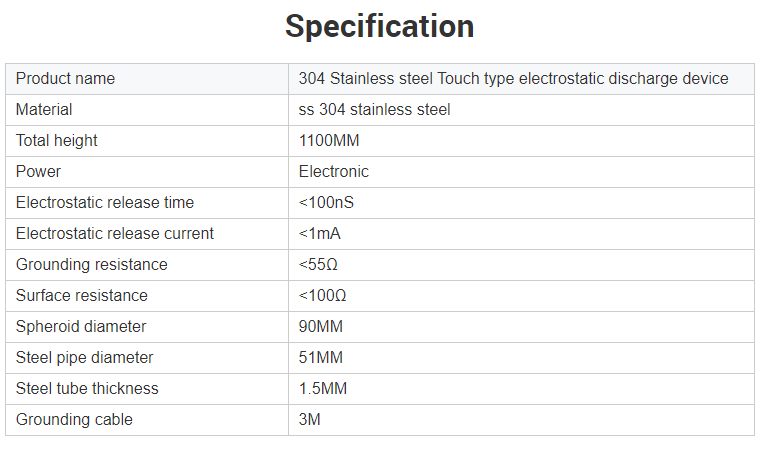The image size is (768, 450).
Task: Click the Steel pipe diameter label
Action: [x=85, y=358]
